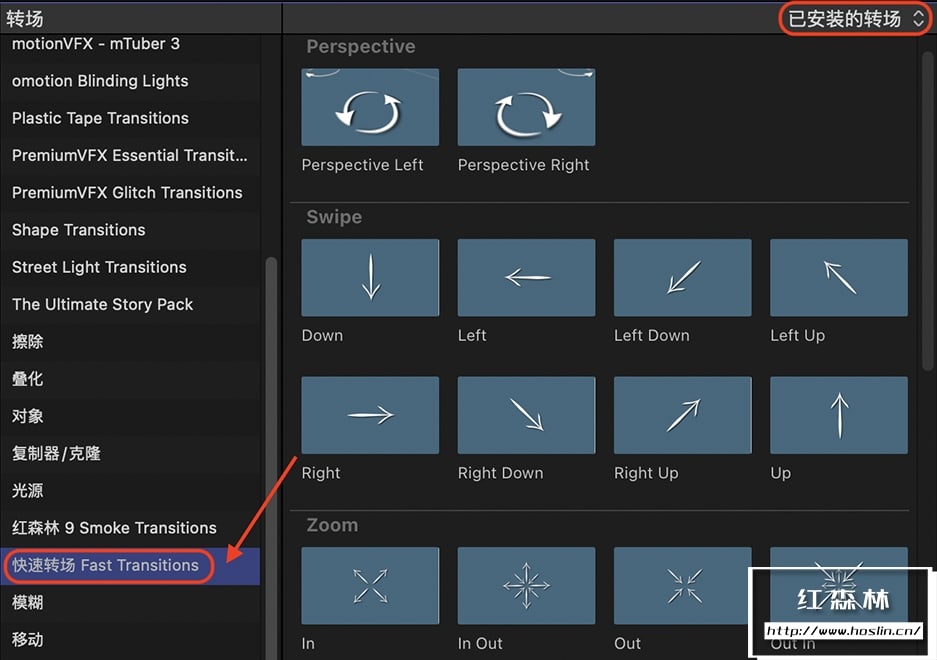Choose the 模糊 transitions category
Image resolution: width=937 pixels, height=660 pixels.
point(130,603)
